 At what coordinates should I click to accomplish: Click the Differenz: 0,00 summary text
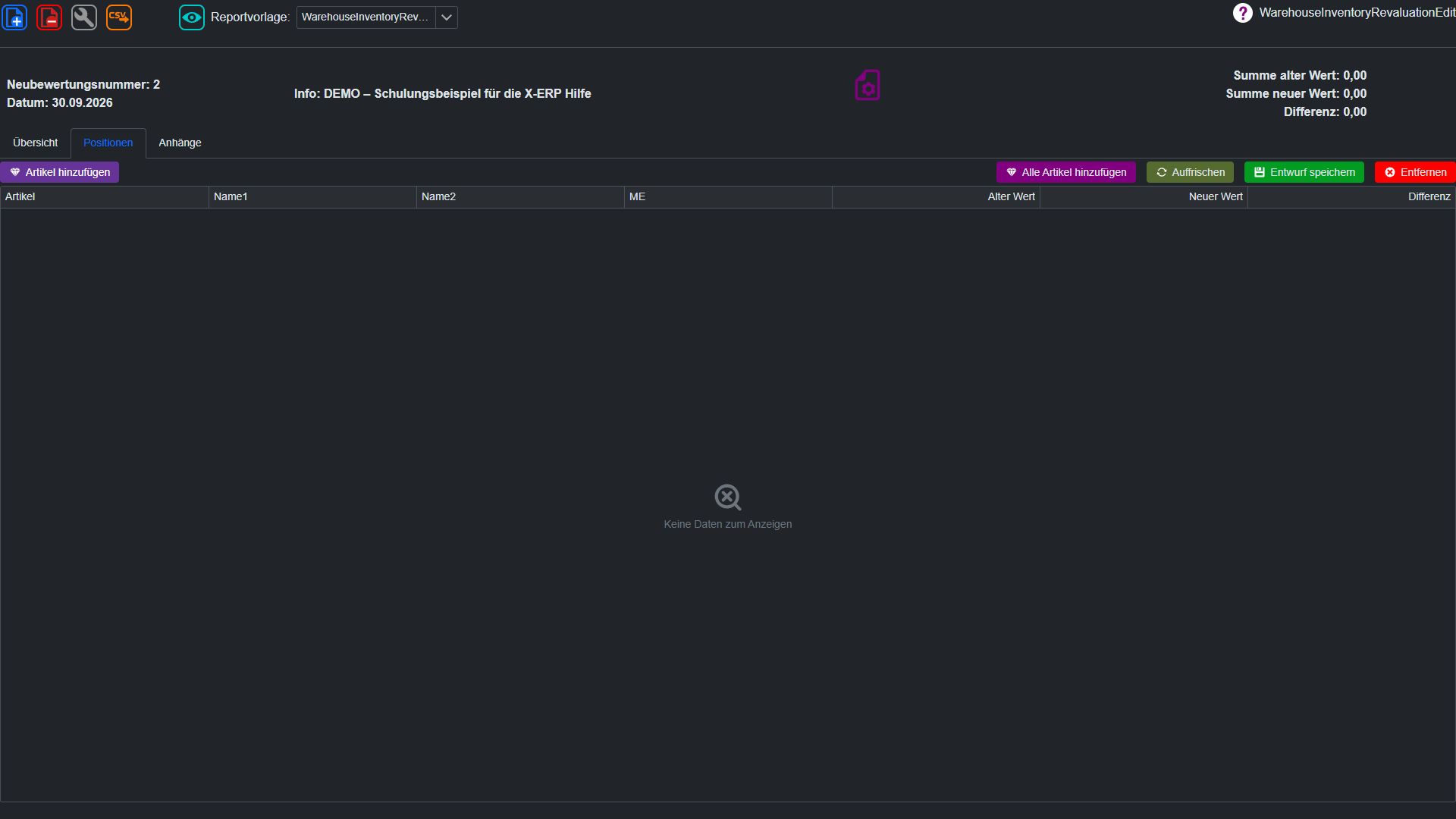1325,111
